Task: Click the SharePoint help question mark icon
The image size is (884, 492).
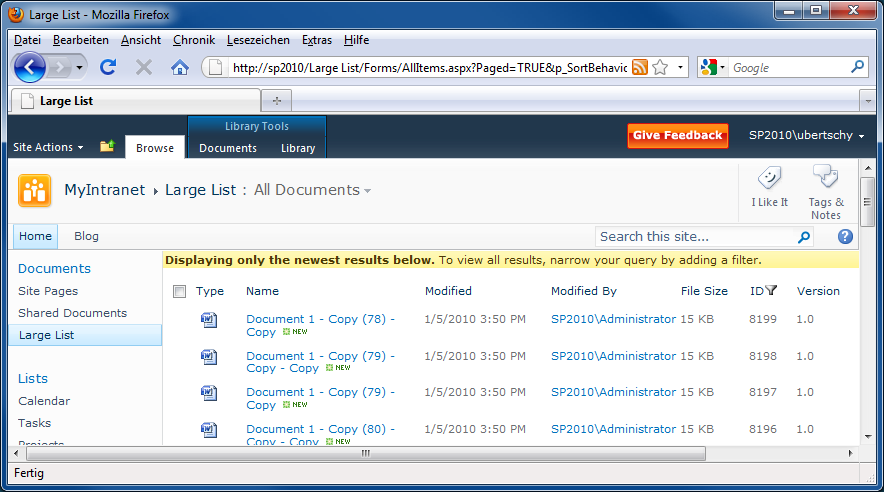Action: pos(845,237)
